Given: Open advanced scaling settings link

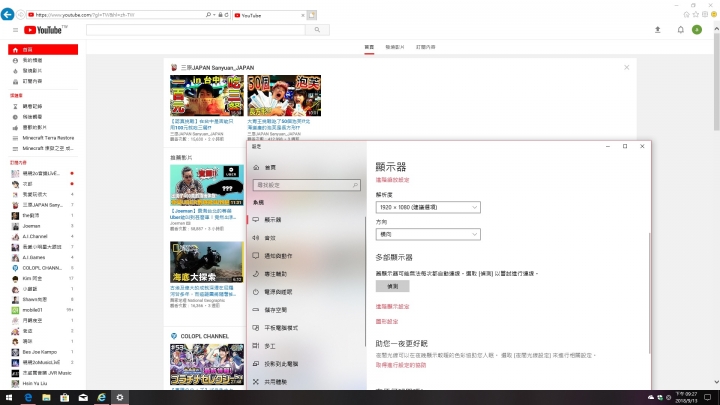Looking at the screenshot, I should [x=392, y=180].
